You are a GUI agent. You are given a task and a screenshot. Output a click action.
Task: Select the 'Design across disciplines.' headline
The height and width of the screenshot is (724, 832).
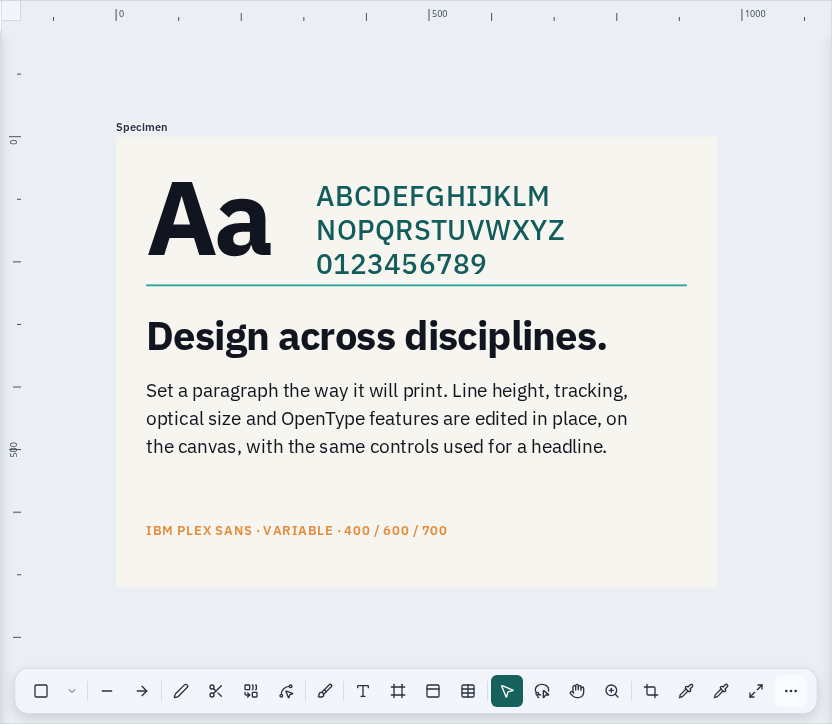377,337
